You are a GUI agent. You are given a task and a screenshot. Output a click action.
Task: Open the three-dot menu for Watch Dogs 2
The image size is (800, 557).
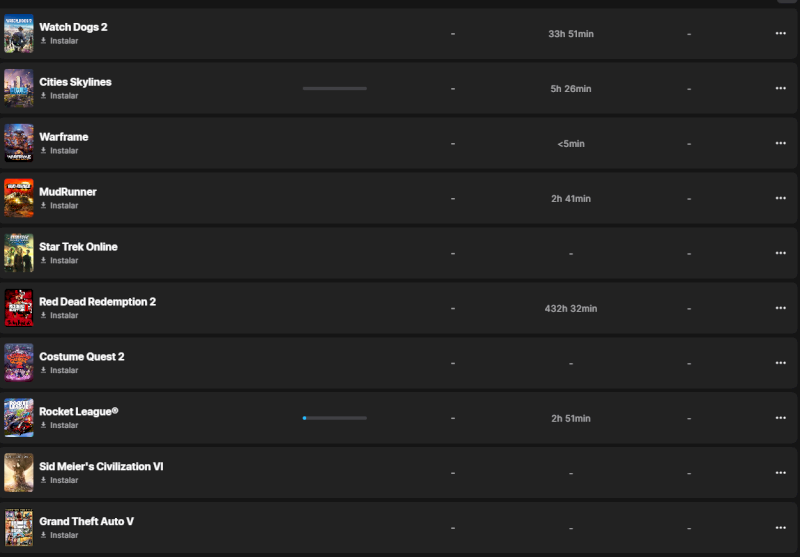tap(780, 34)
